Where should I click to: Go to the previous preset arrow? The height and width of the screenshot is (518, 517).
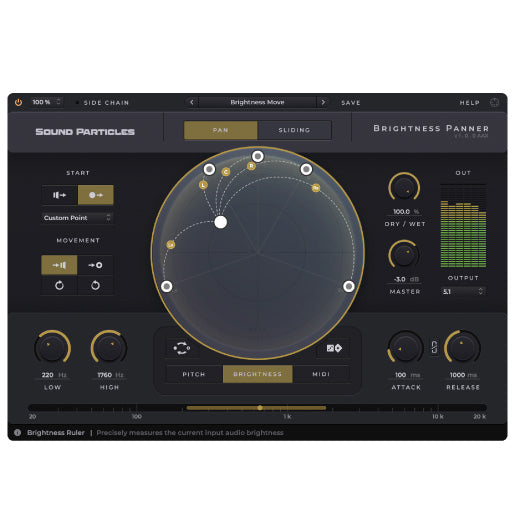pos(192,102)
